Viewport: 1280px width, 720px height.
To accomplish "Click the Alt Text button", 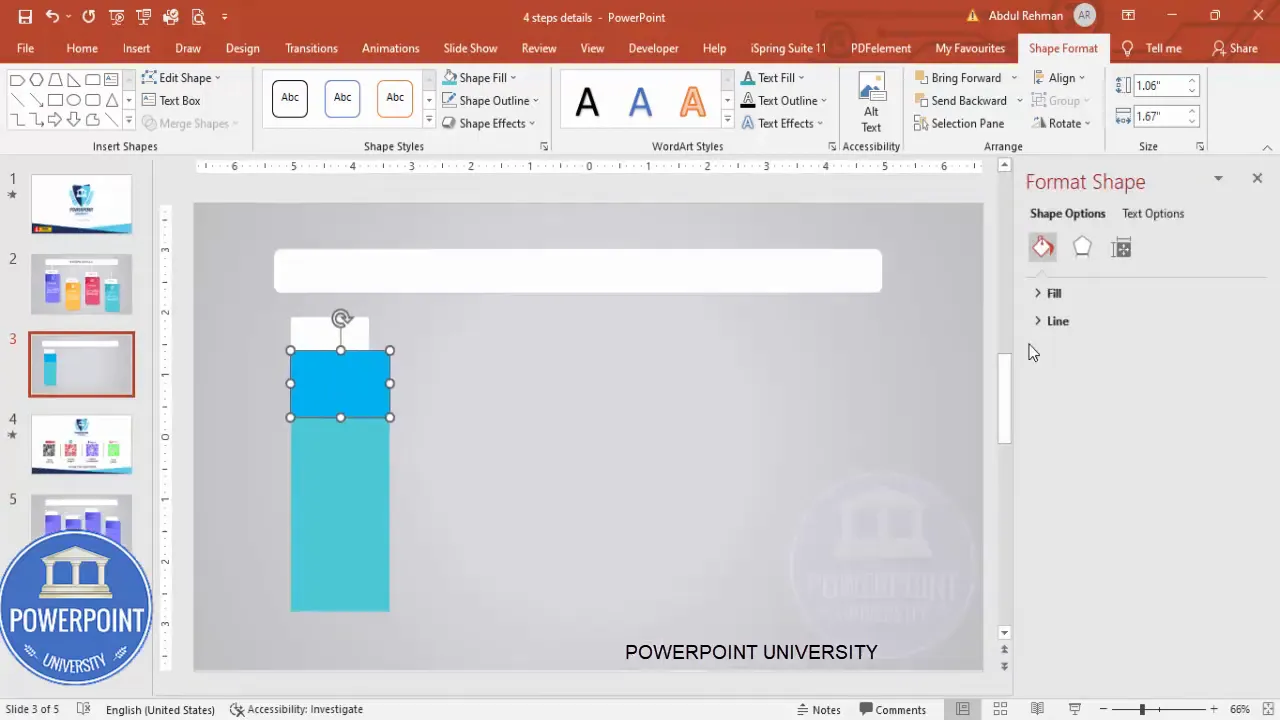I will point(872,102).
